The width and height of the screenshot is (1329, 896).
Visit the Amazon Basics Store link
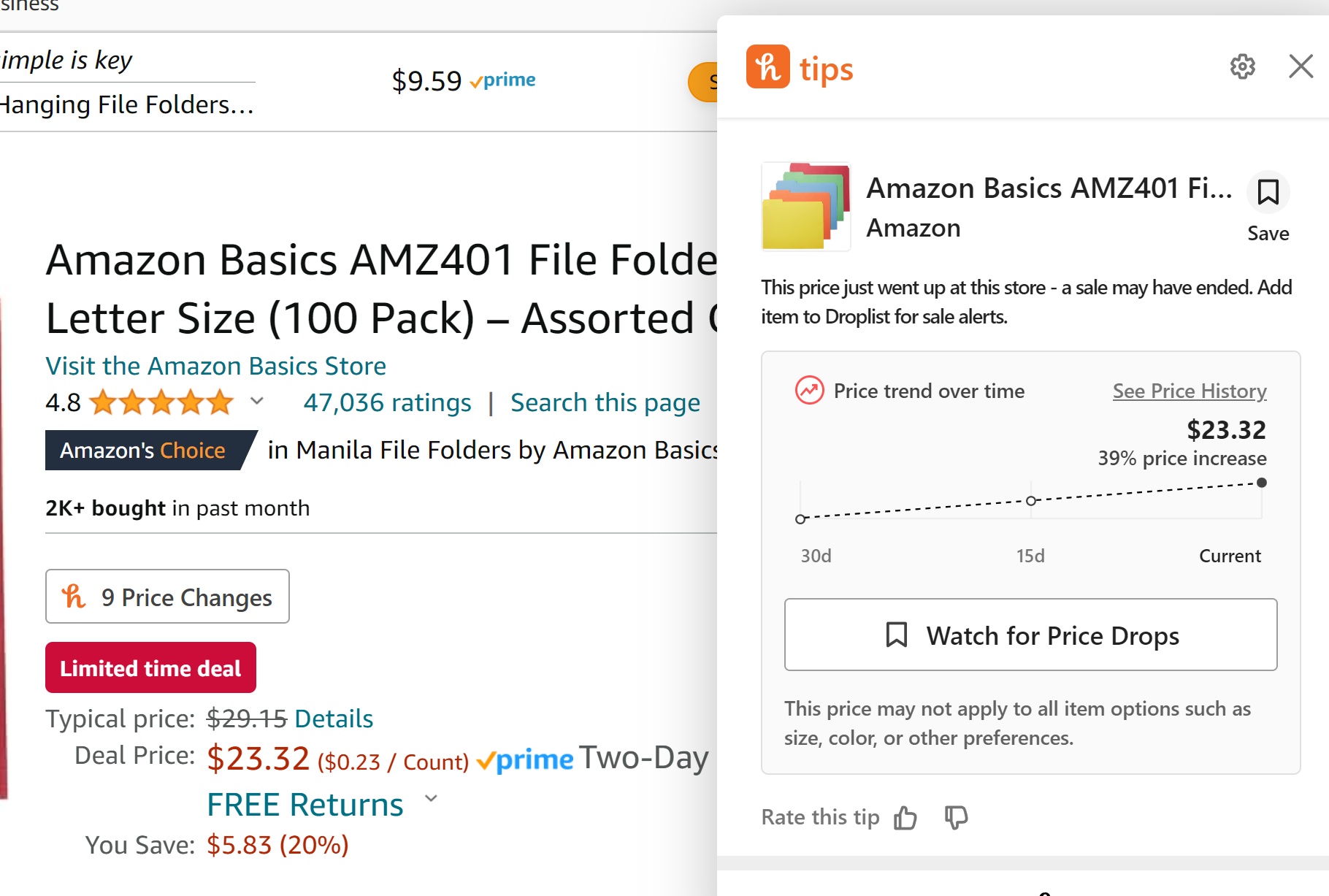click(x=215, y=366)
